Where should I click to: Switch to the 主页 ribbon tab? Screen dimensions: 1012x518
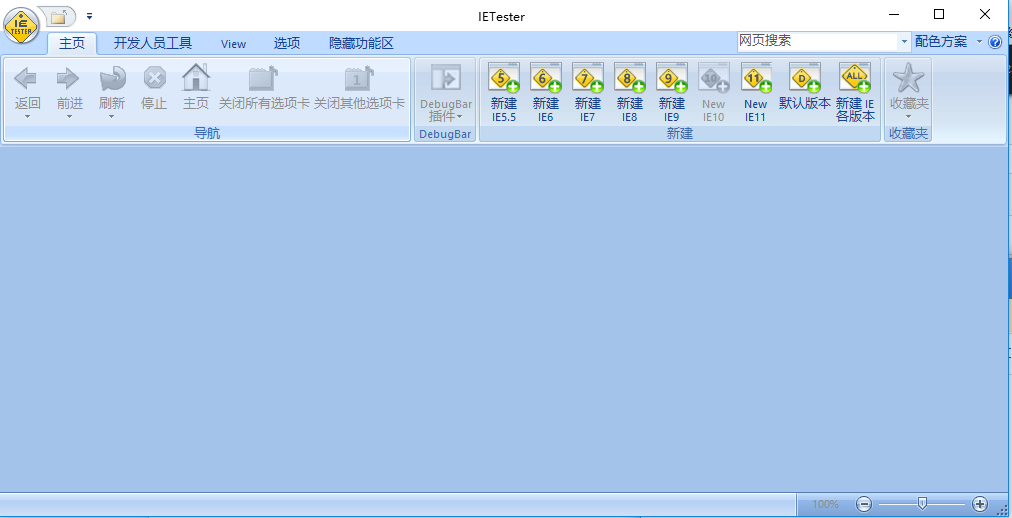[x=72, y=43]
